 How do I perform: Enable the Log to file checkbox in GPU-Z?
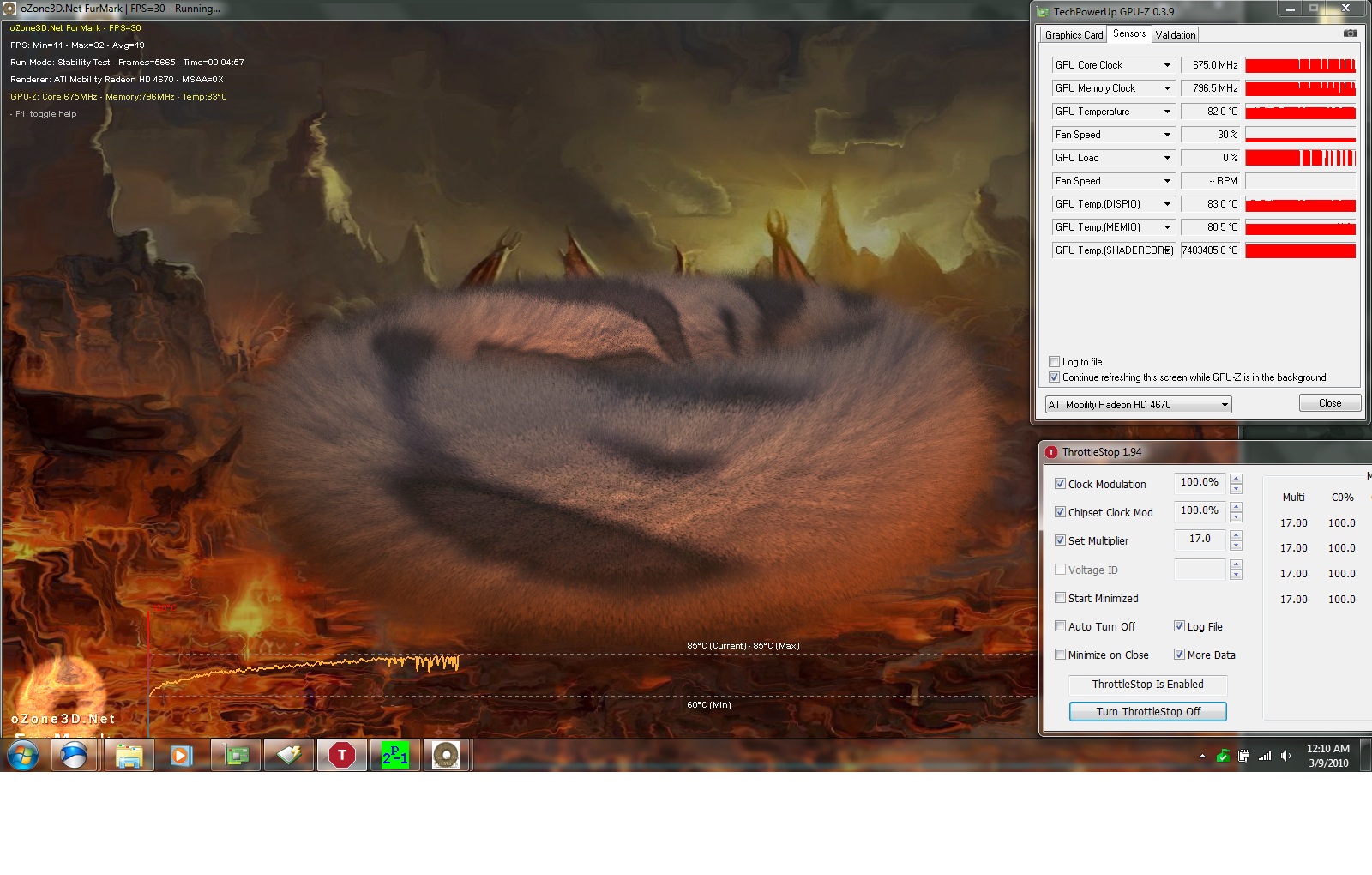coord(1055,362)
